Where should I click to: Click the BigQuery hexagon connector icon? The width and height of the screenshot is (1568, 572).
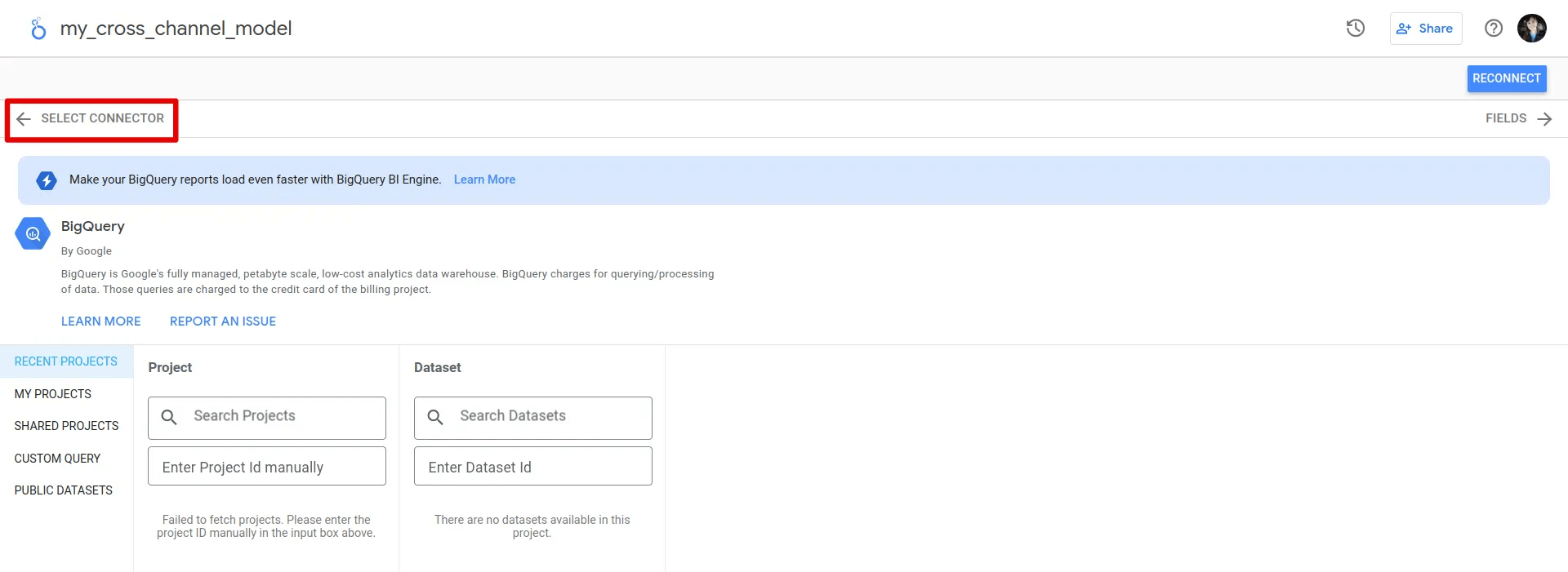(33, 234)
